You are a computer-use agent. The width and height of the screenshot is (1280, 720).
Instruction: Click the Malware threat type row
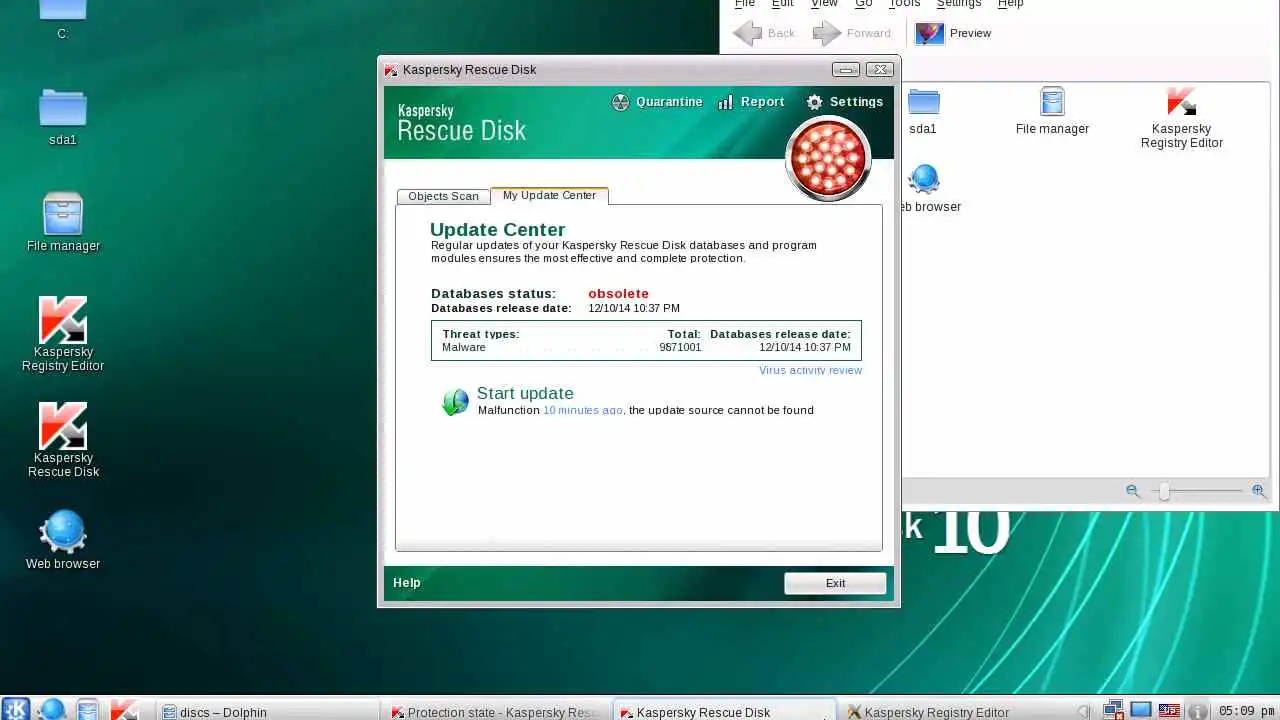[646, 347]
